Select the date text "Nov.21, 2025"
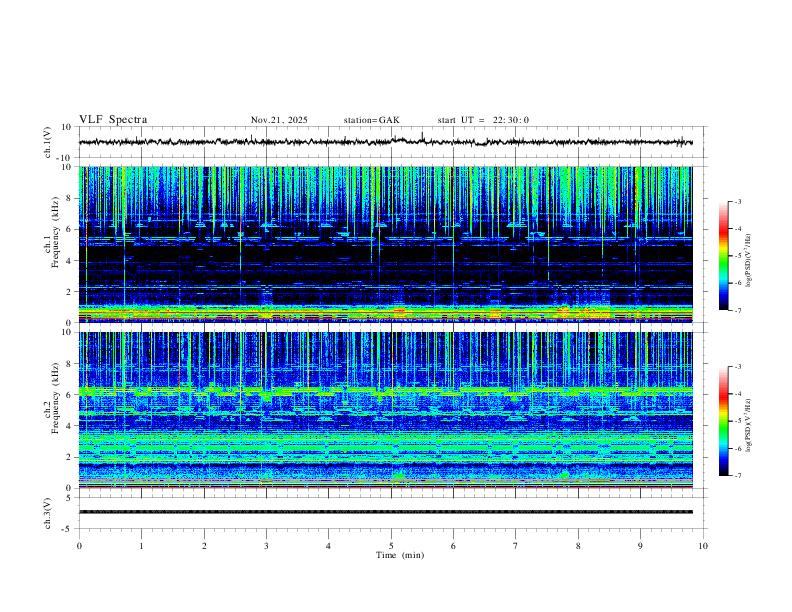Screen dimensions: 792x612 [279, 120]
